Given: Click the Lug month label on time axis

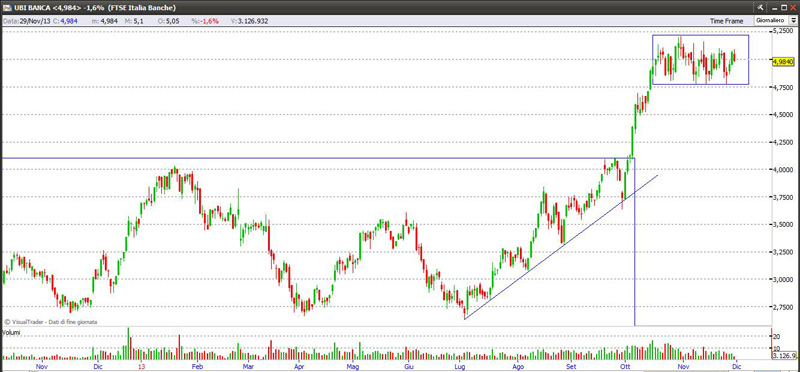Looking at the screenshot, I should [461, 366].
